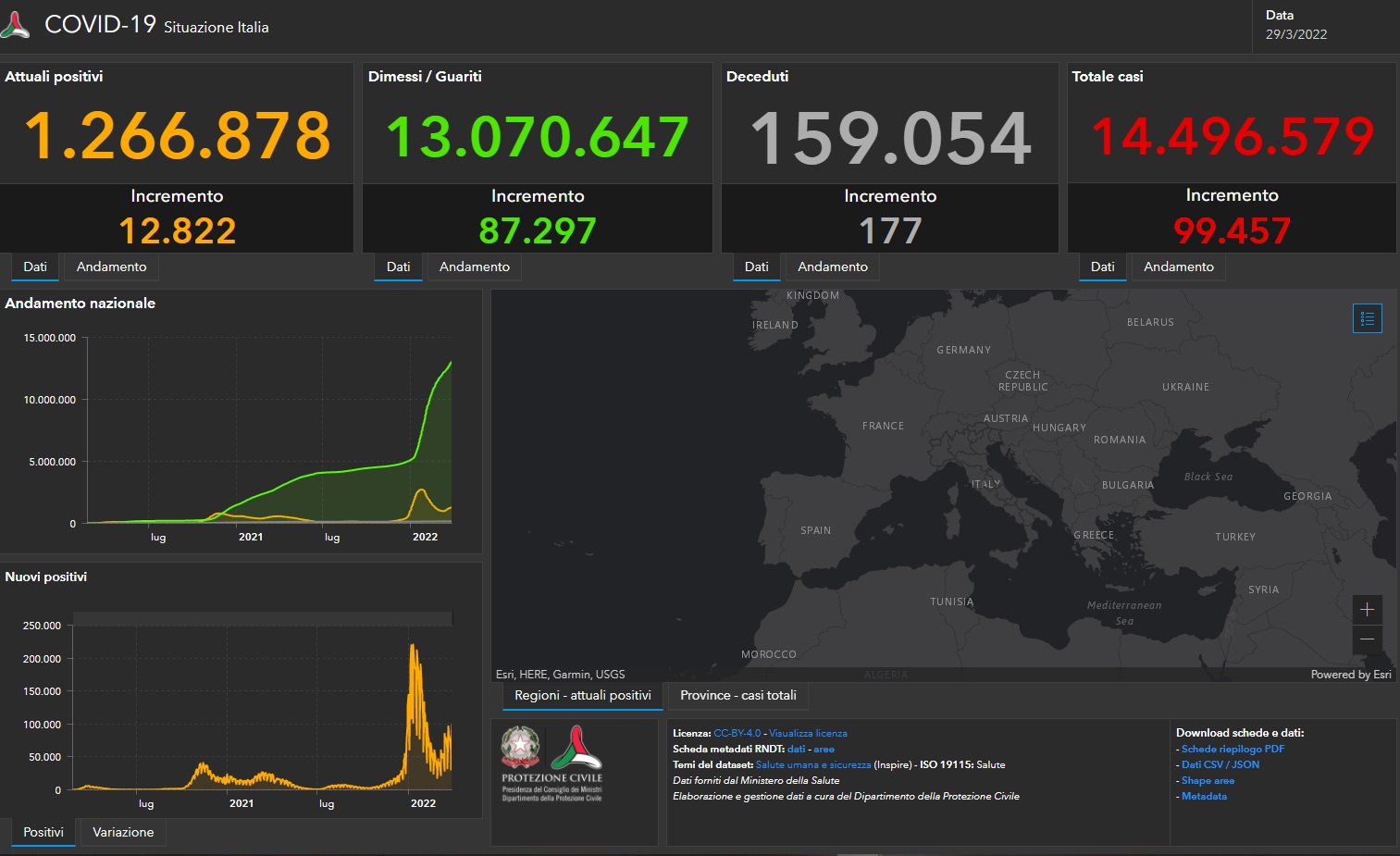Click the Esri HERE Garmin USGS attribution
Viewport: 1400px width, 856px height.
[560, 675]
